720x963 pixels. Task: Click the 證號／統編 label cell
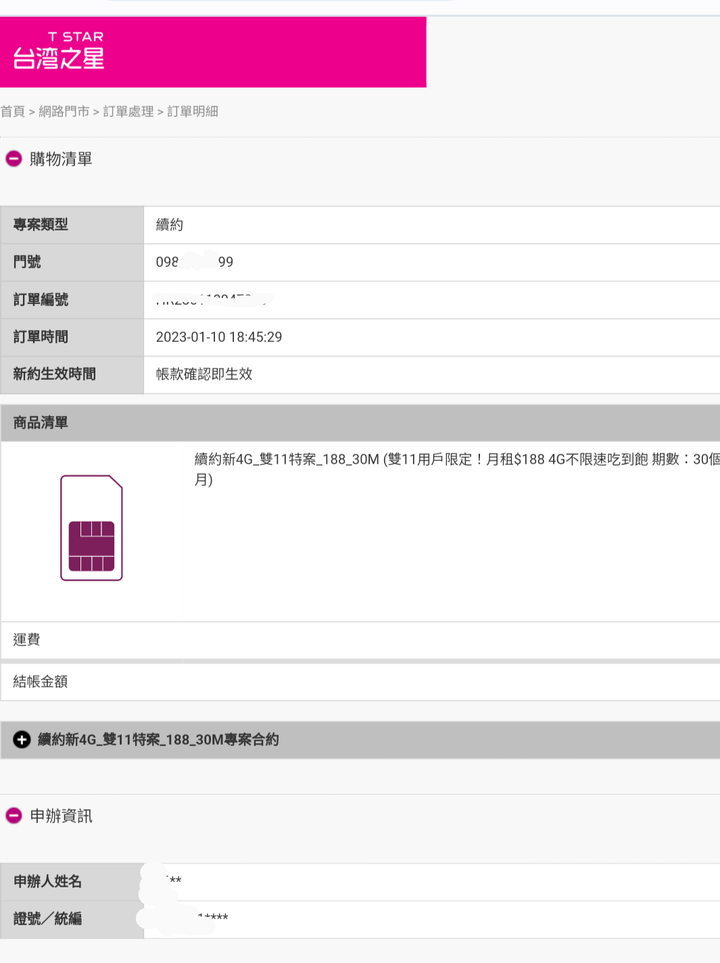tap(72, 919)
